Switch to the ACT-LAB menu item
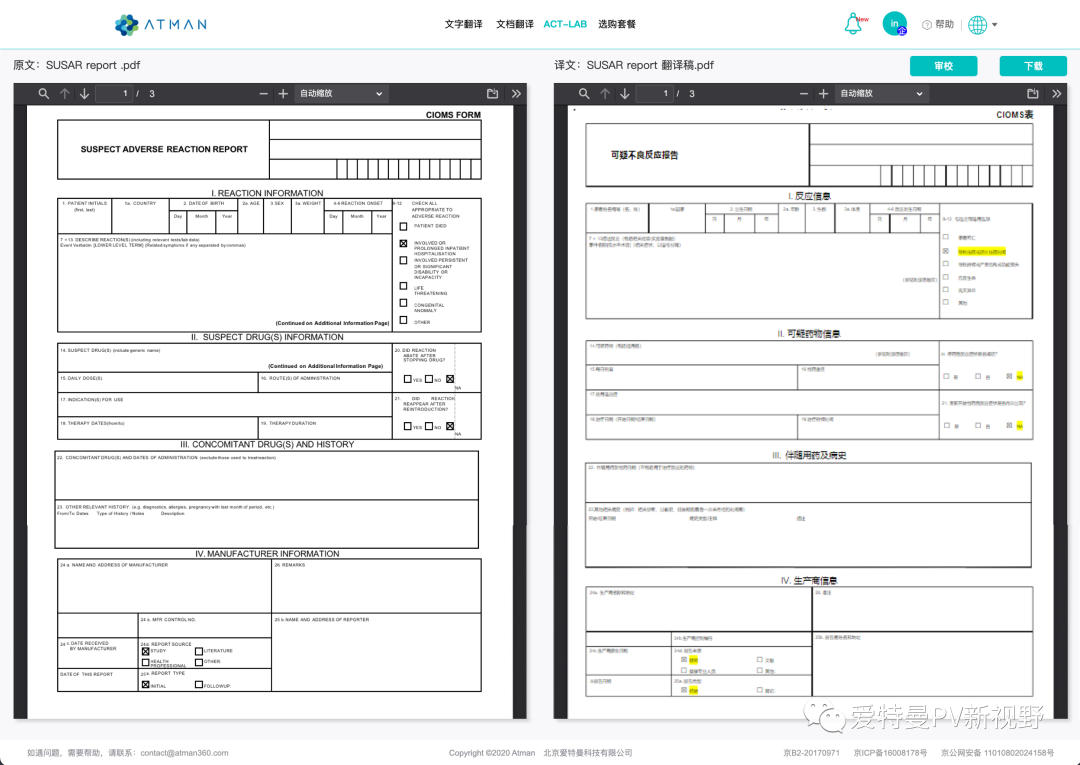This screenshot has width=1080, height=765. pos(563,23)
